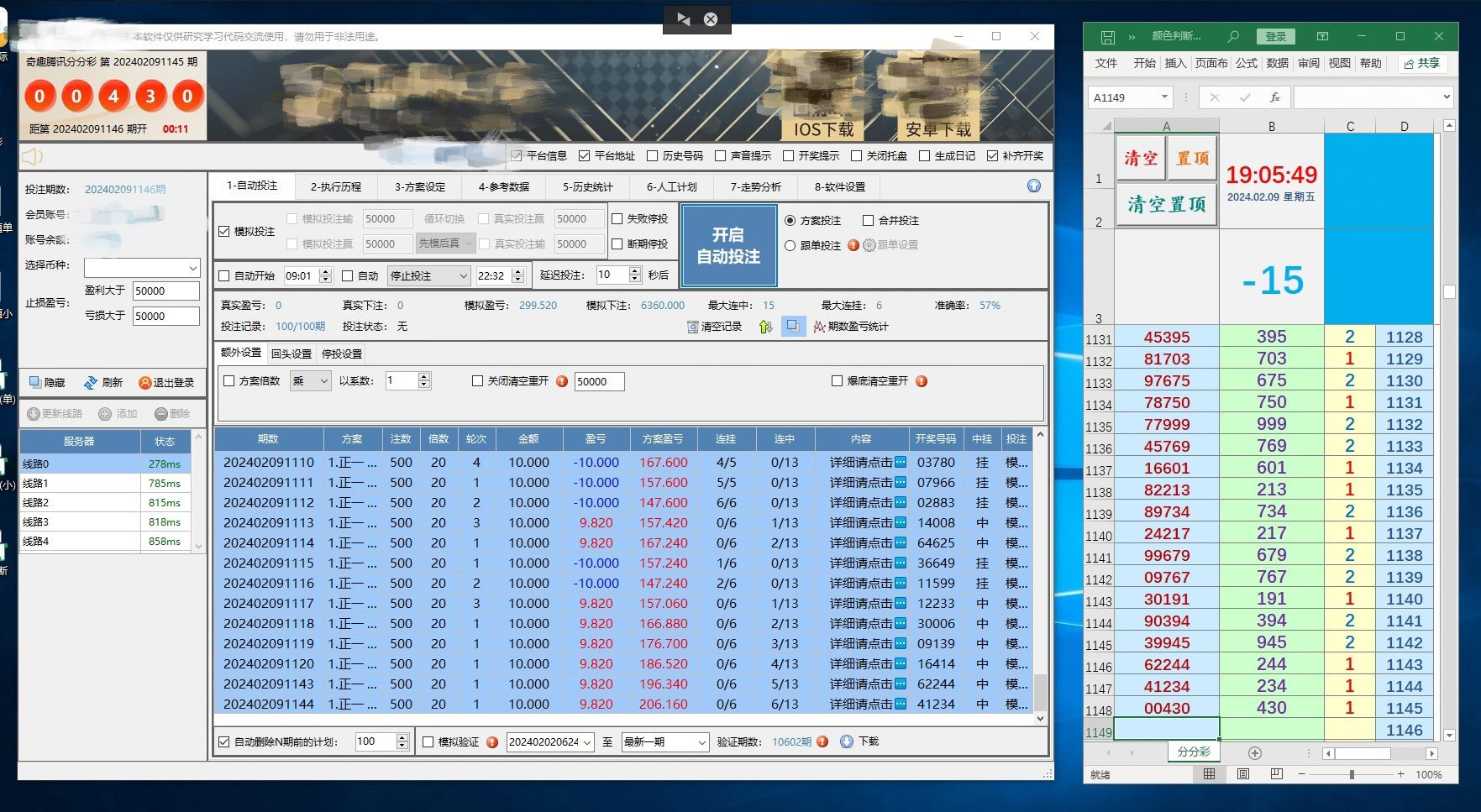Enable the 失败停投 checkbox

click(617, 218)
